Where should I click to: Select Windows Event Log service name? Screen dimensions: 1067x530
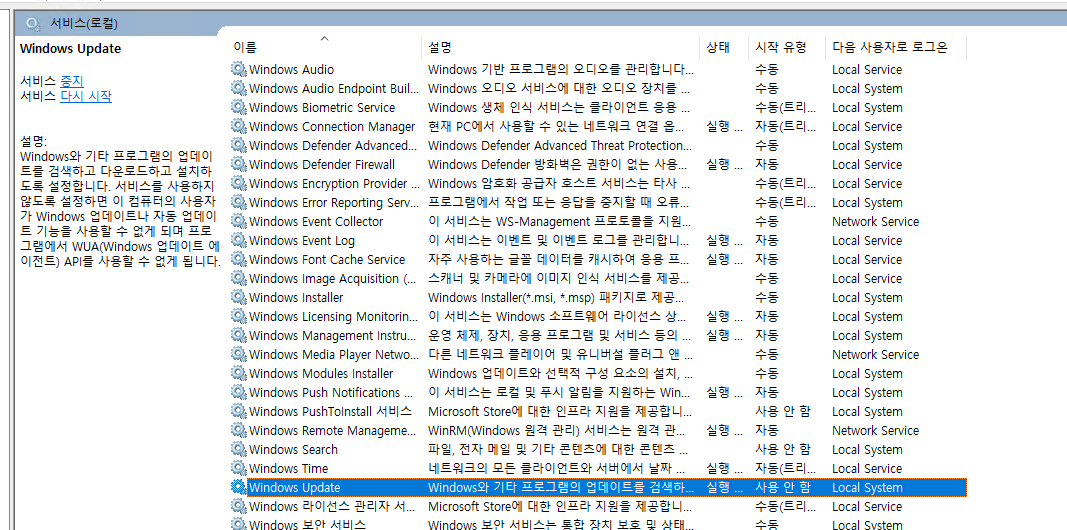[301, 241]
